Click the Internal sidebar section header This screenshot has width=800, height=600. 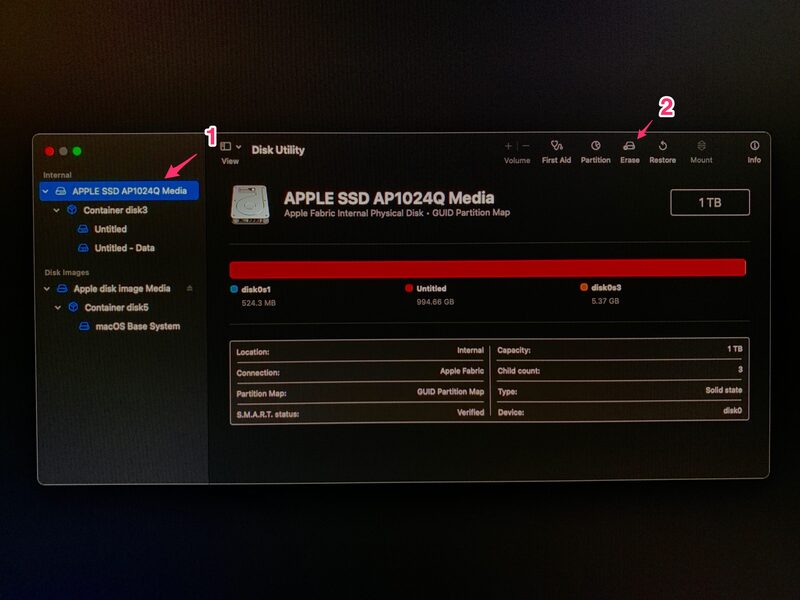(57, 175)
